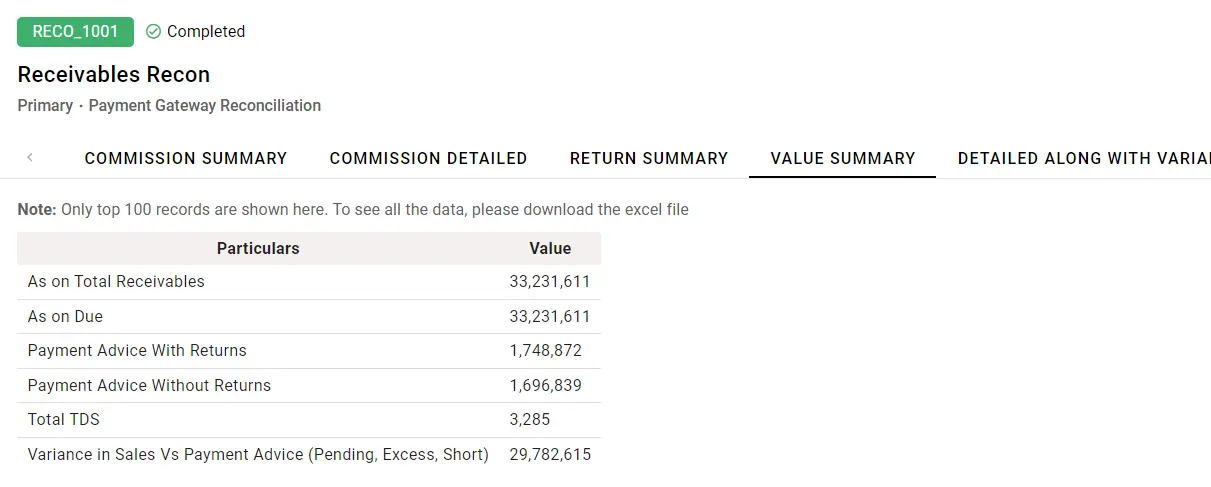Open the Detailed Along With Variance tab
The width and height of the screenshot is (1211, 487).
point(1084,158)
